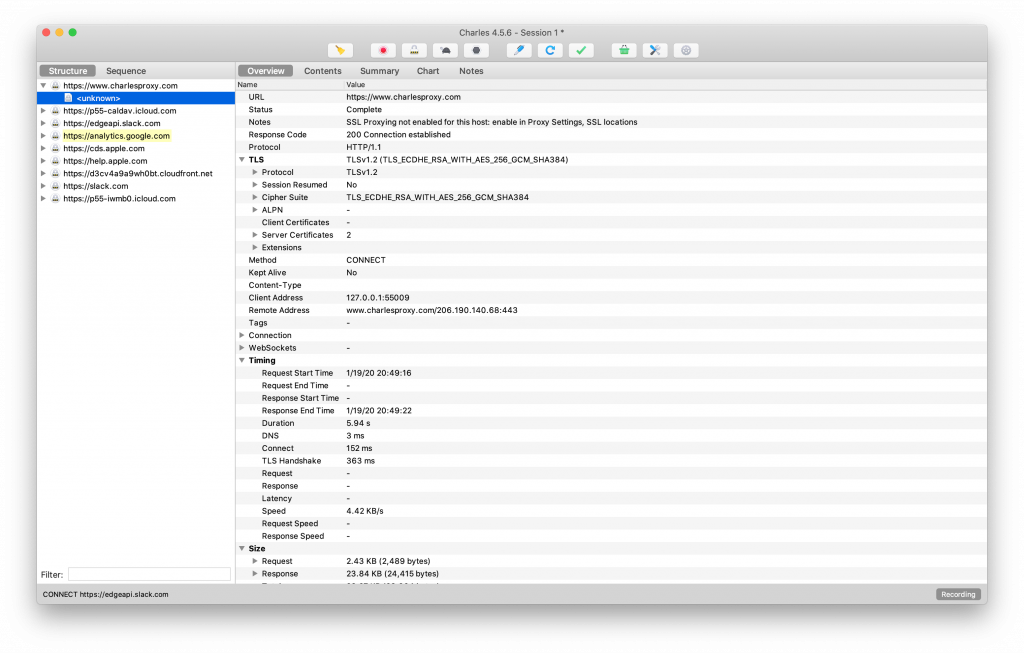Expand the analytics.google.com host

point(44,136)
